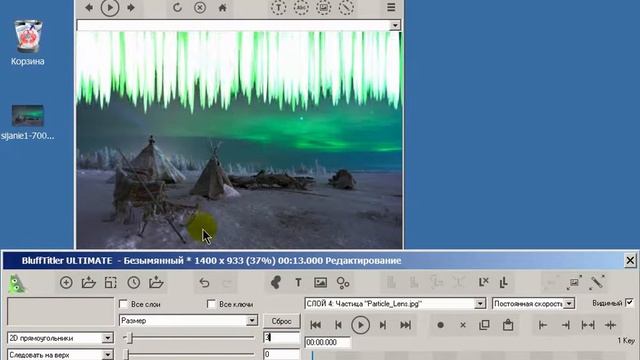The image size is (640, 360).
Task: Jump to the first key
Action: pyautogui.click(x=316, y=325)
